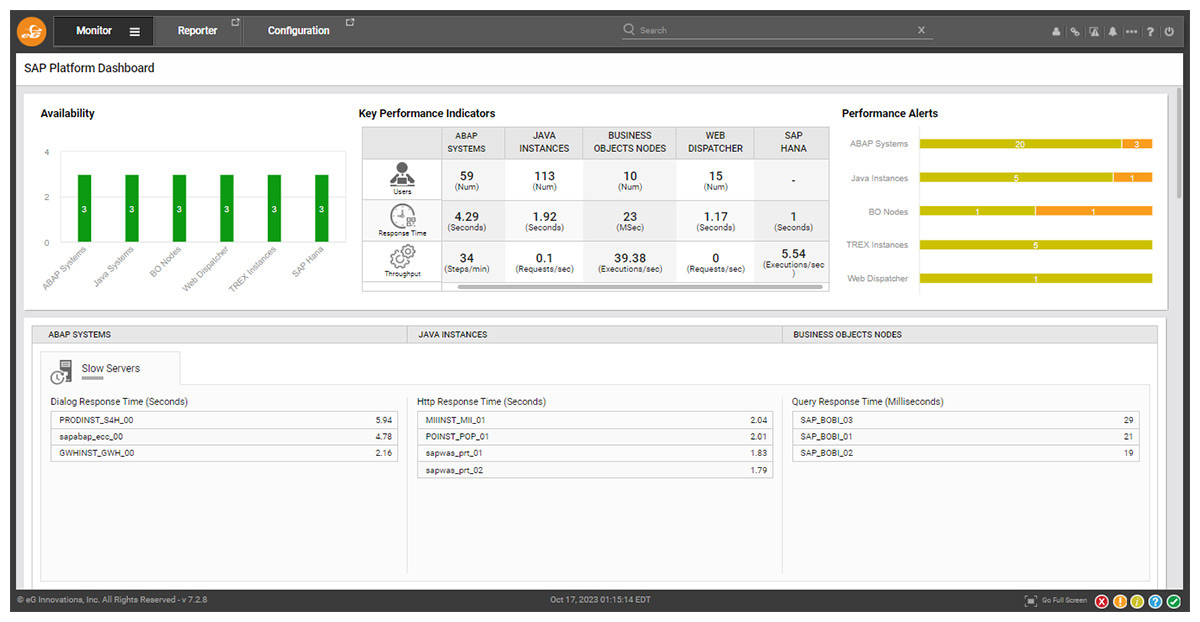Click the Java Systems availability bar
This screenshot has width=1200, height=622.
(x=132, y=208)
